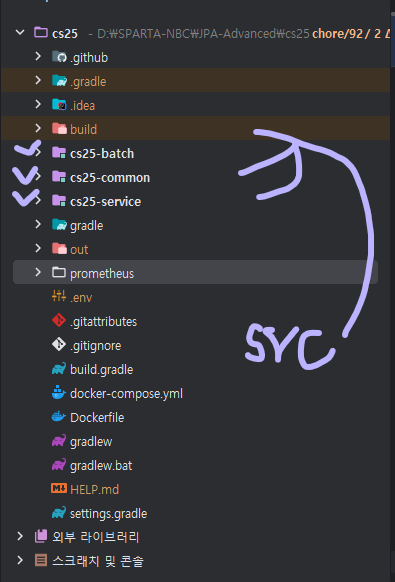Expand the prometheus folder

click(38, 273)
